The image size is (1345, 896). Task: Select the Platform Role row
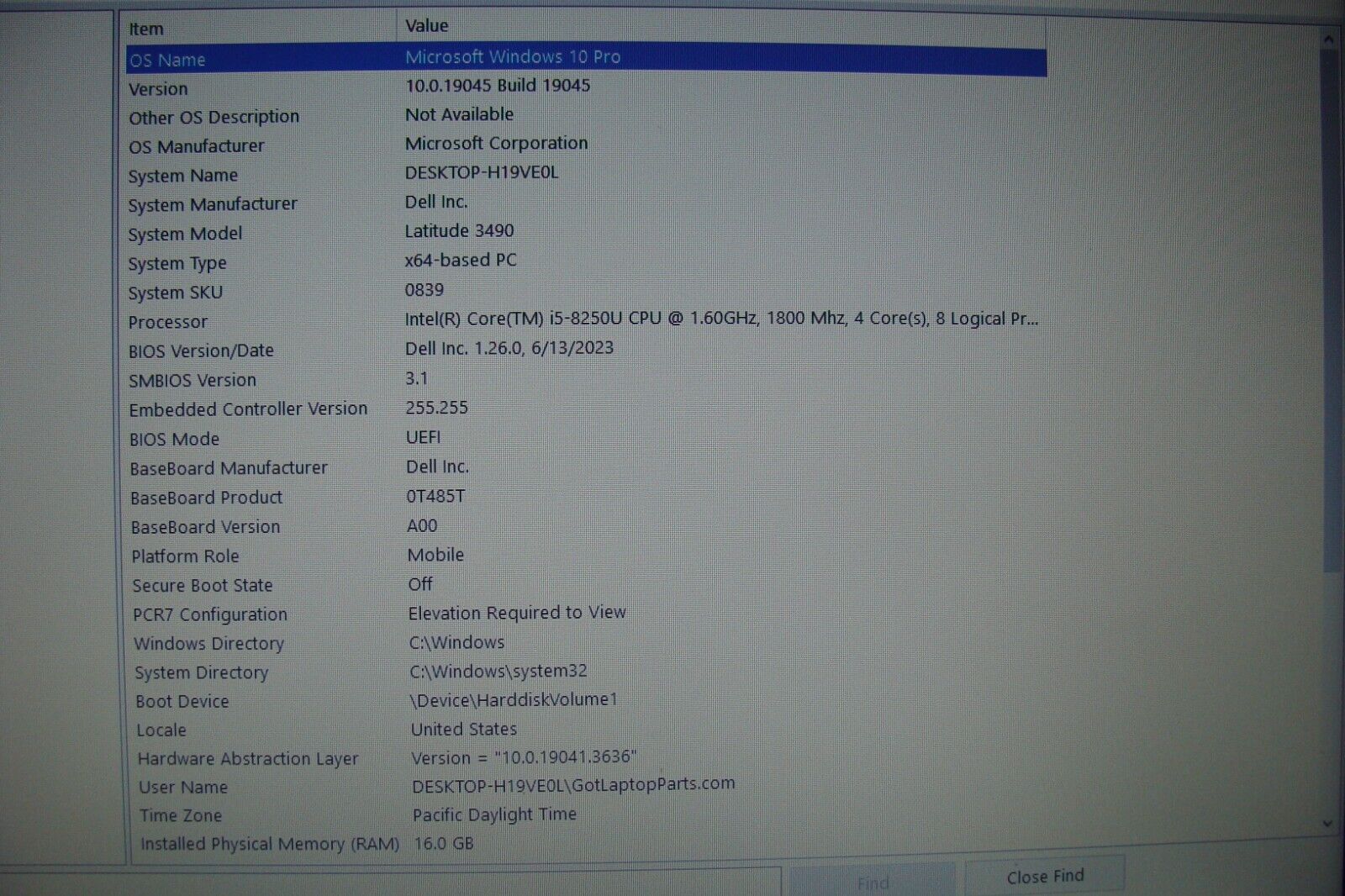click(x=587, y=556)
